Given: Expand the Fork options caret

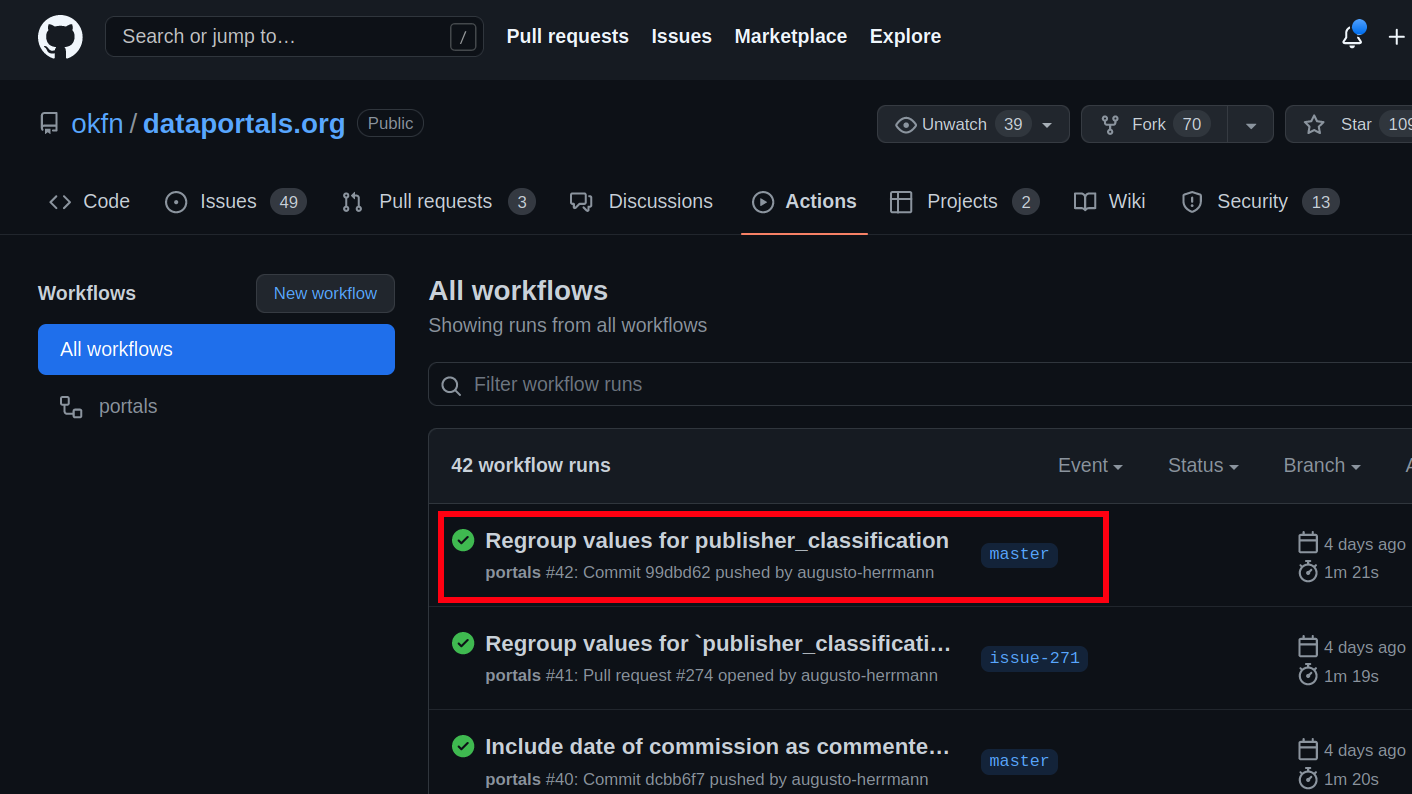Looking at the screenshot, I should click(x=1251, y=124).
